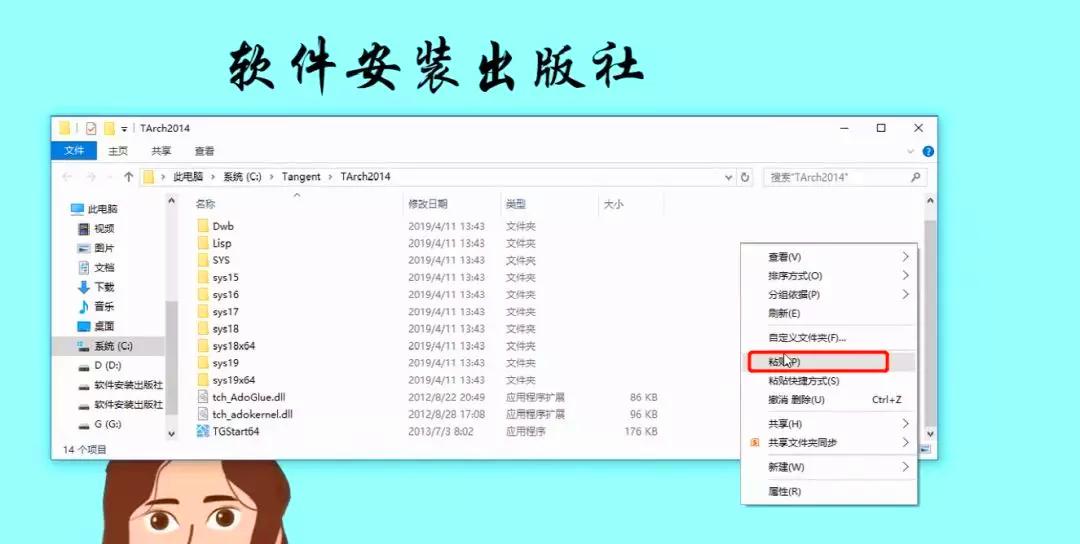The height and width of the screenshot is (544, 1080).
Task: Expand the 分组依据(P) submenu
Action: click(x=905, y=294)
